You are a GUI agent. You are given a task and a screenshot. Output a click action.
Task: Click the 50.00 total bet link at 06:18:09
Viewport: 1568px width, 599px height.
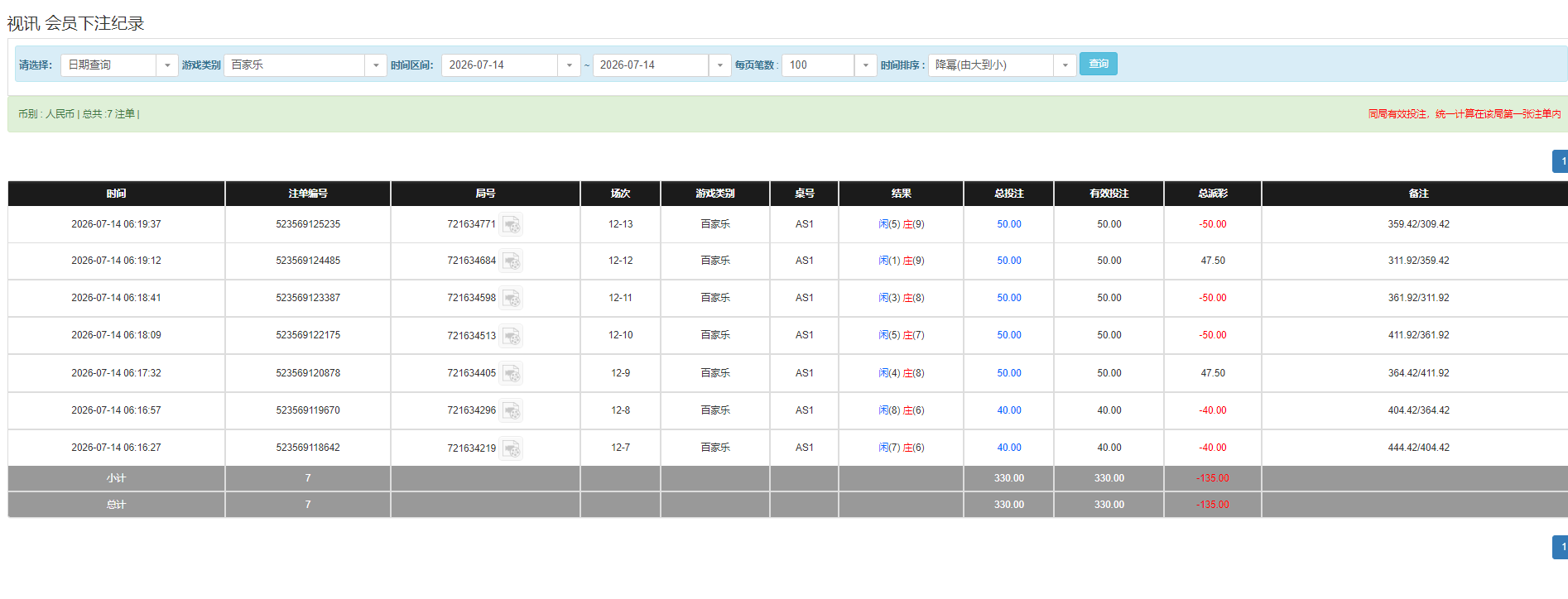coord(1008,335)
